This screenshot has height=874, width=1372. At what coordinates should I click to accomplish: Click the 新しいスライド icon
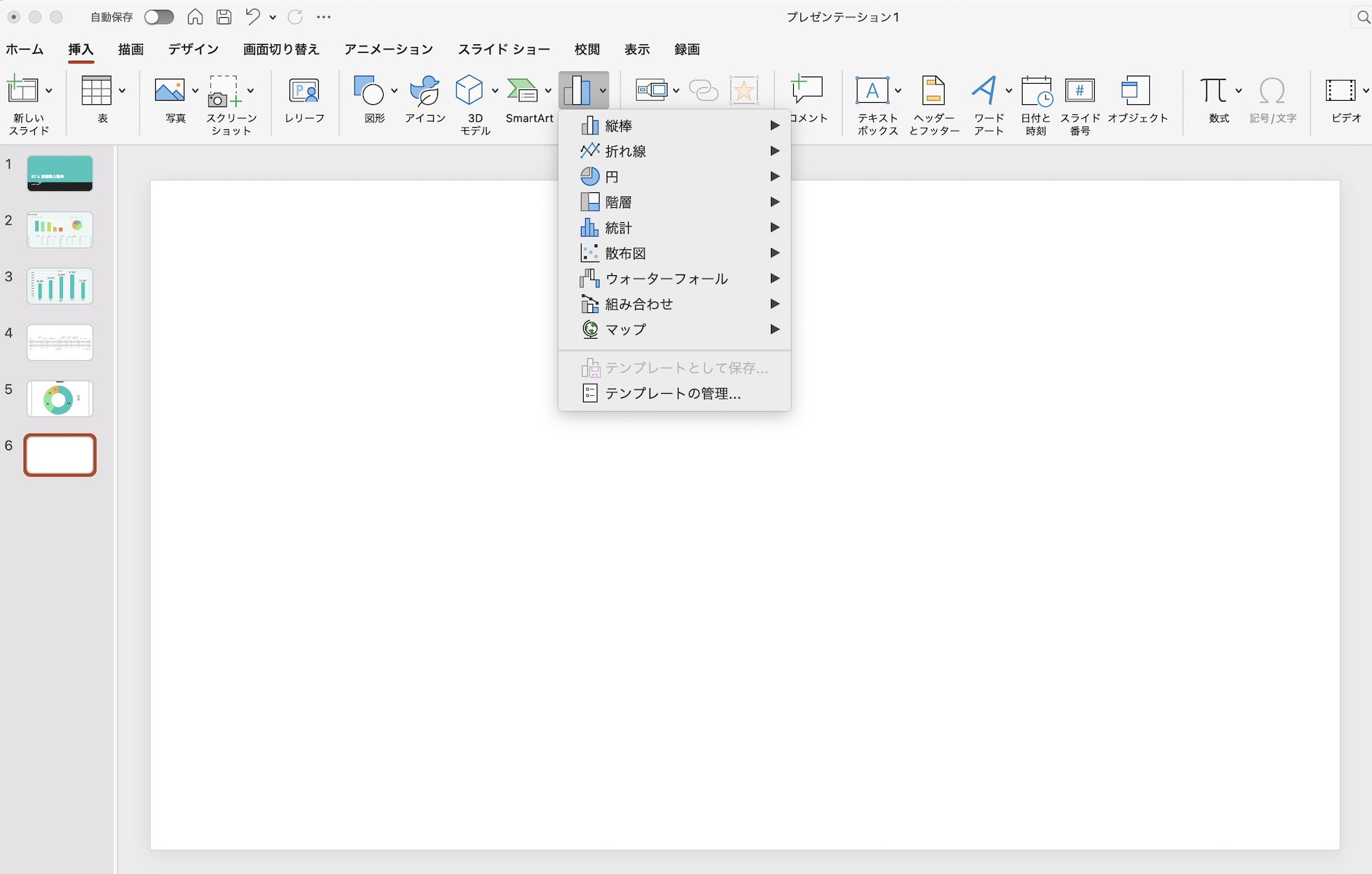pyautogui.click(x=23, y=91)
